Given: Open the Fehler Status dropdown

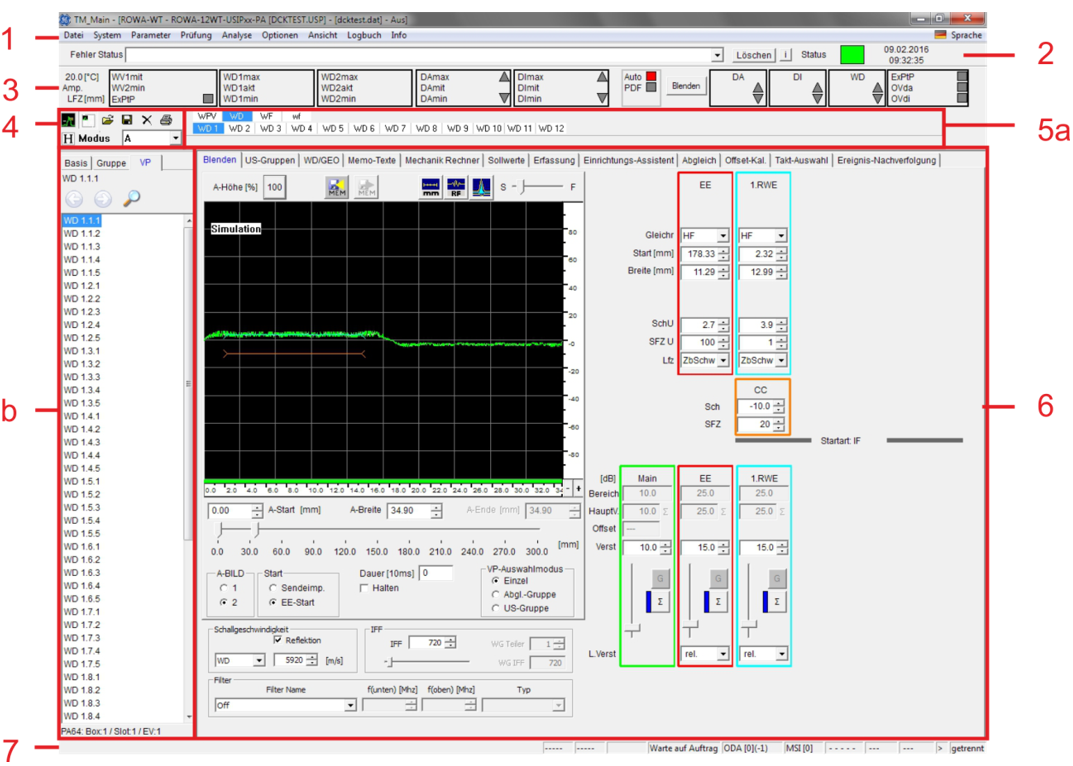Looking at the screenshot, I should click(717, 55).
